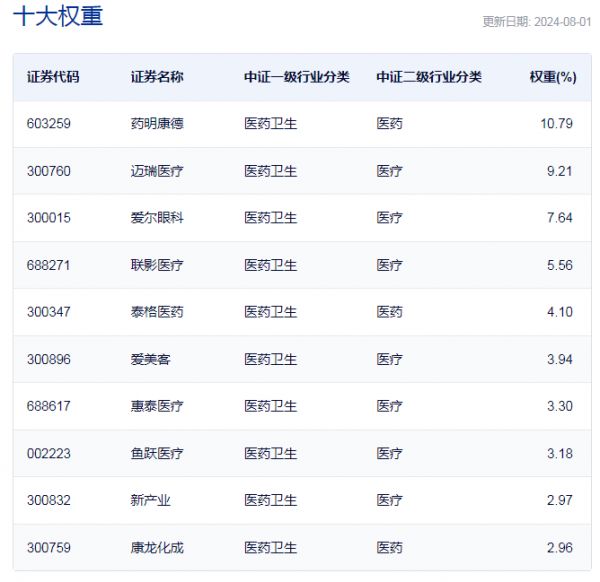
Task: Select stock name 鱼跃医疗
Action: tap(157, 453)
